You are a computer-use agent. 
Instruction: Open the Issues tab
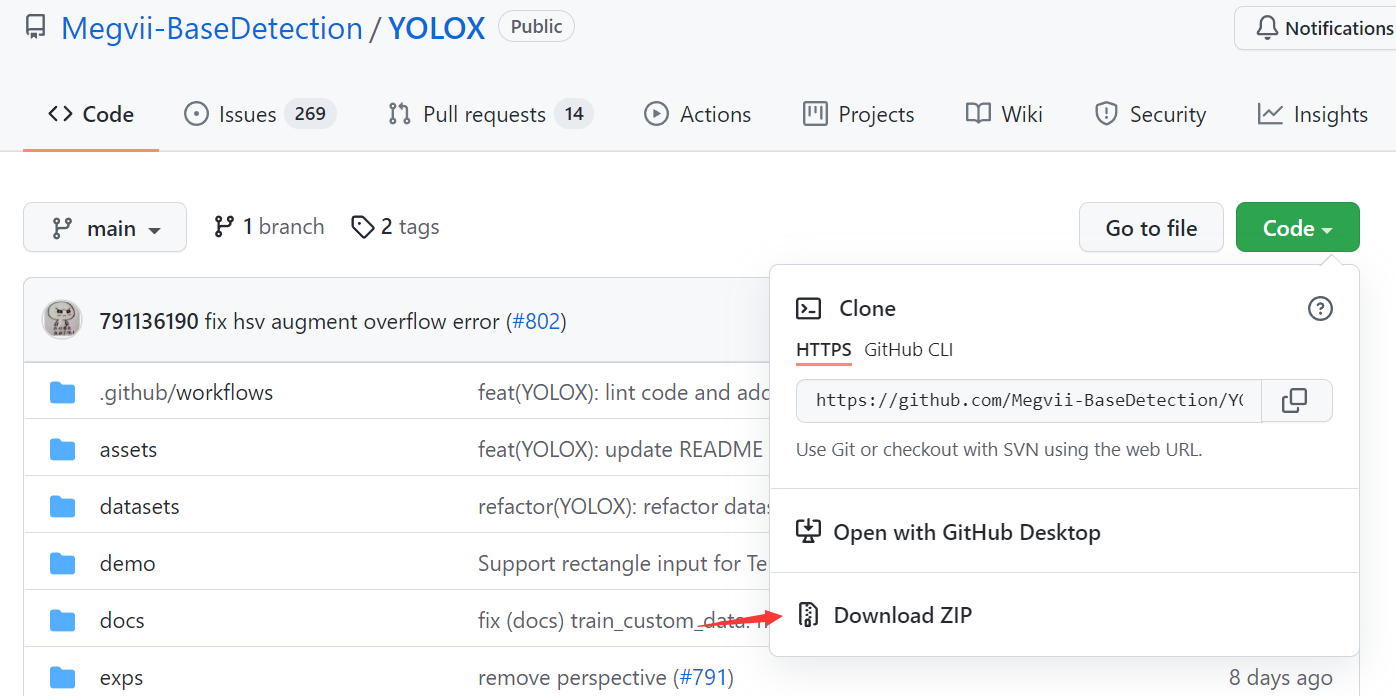tap(260, 114)
